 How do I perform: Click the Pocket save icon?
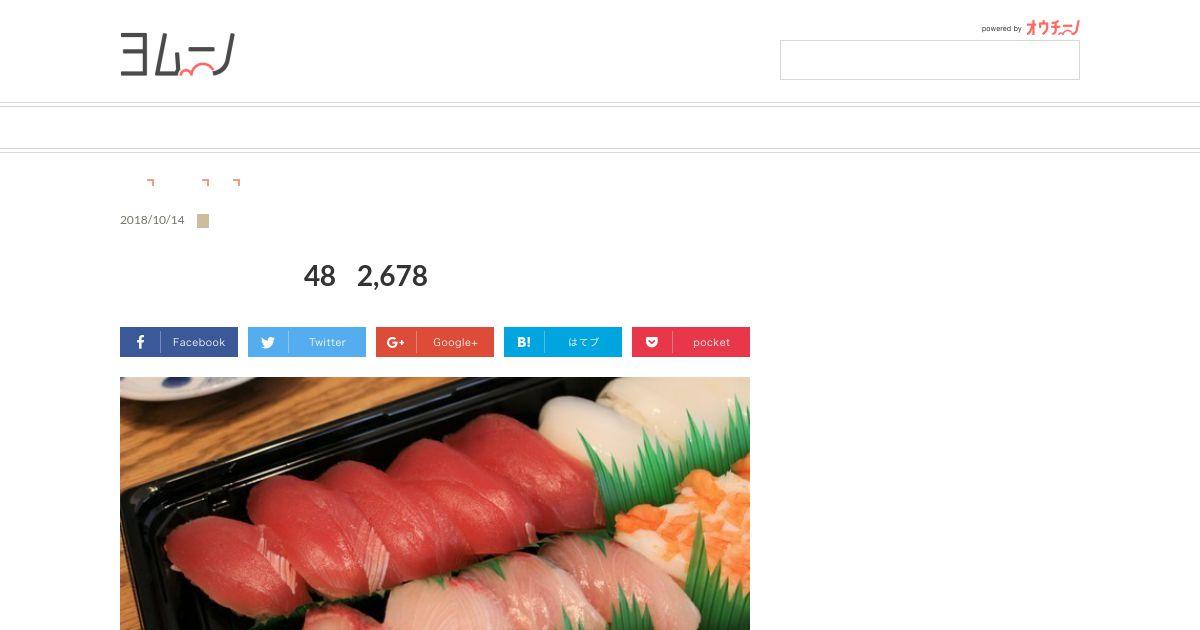(x=652, y=342)
